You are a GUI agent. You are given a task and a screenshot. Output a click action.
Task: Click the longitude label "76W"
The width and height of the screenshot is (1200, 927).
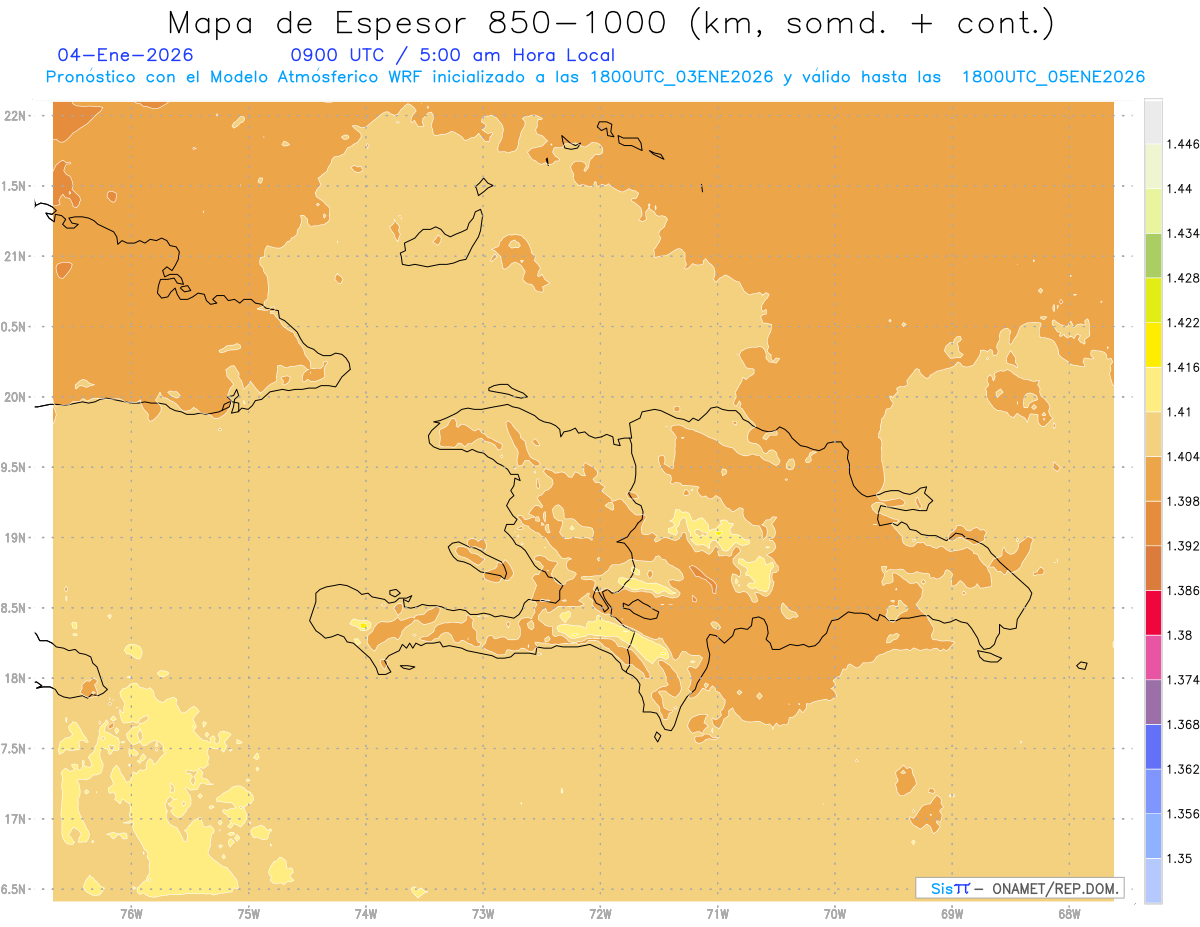(131, 914)
